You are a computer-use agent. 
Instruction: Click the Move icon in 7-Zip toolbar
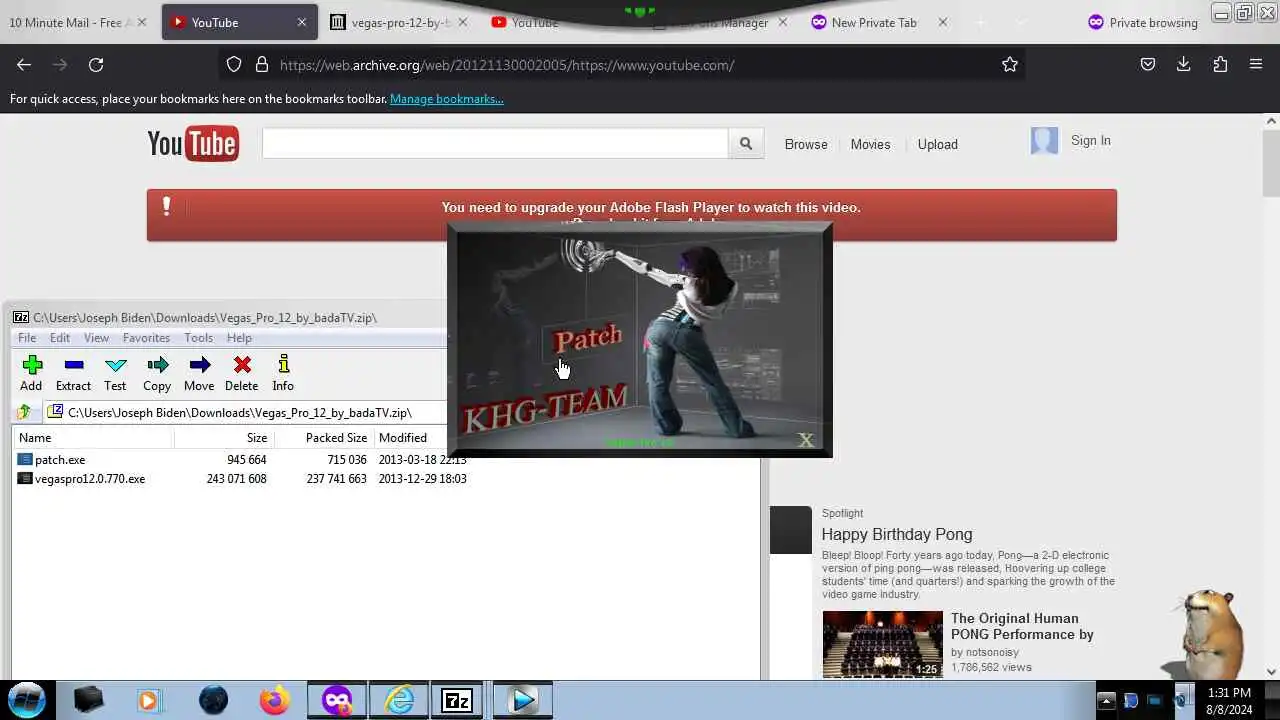click(199, 373)
